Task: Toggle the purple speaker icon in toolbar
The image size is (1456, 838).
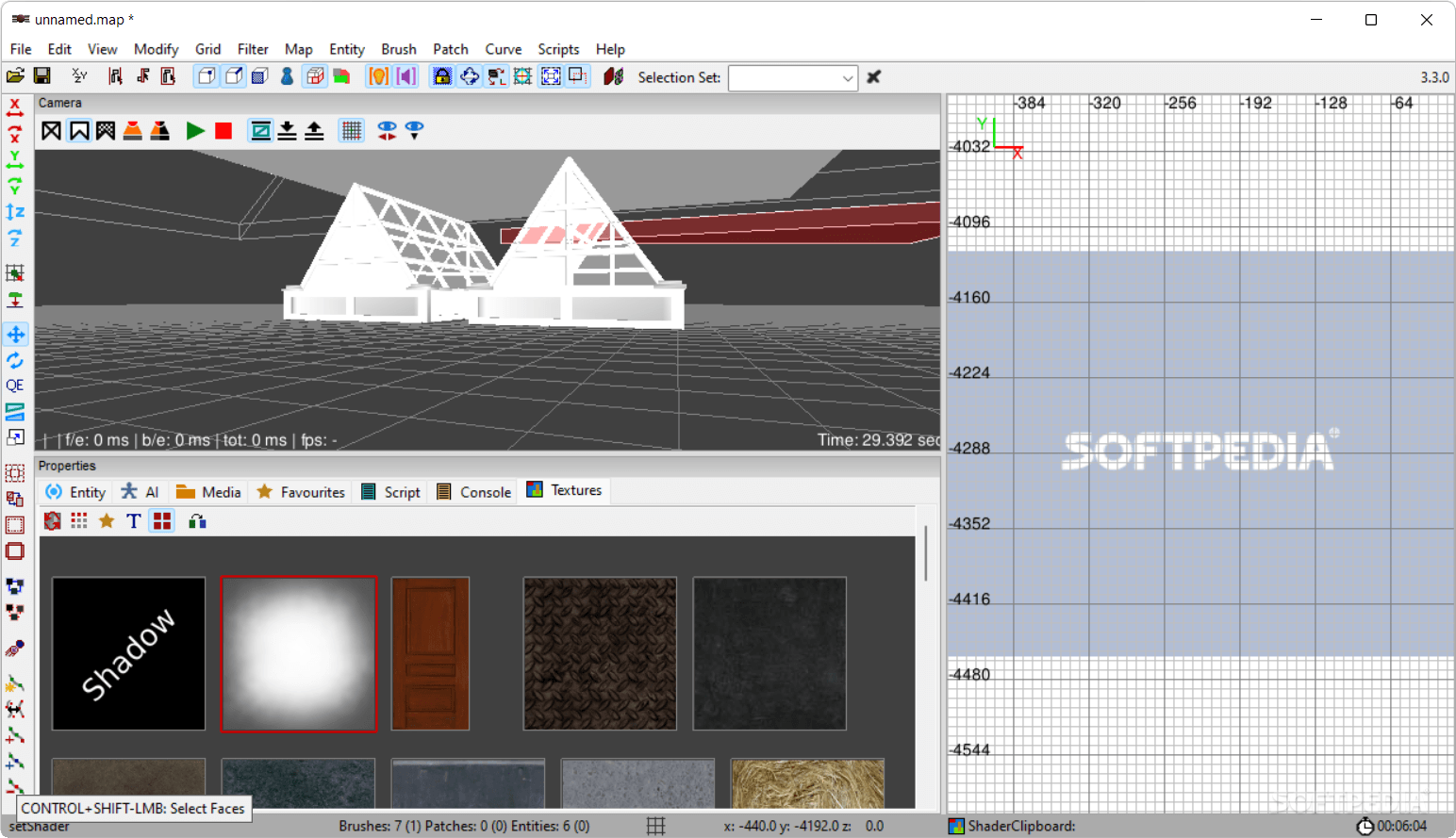Action: 405,76
